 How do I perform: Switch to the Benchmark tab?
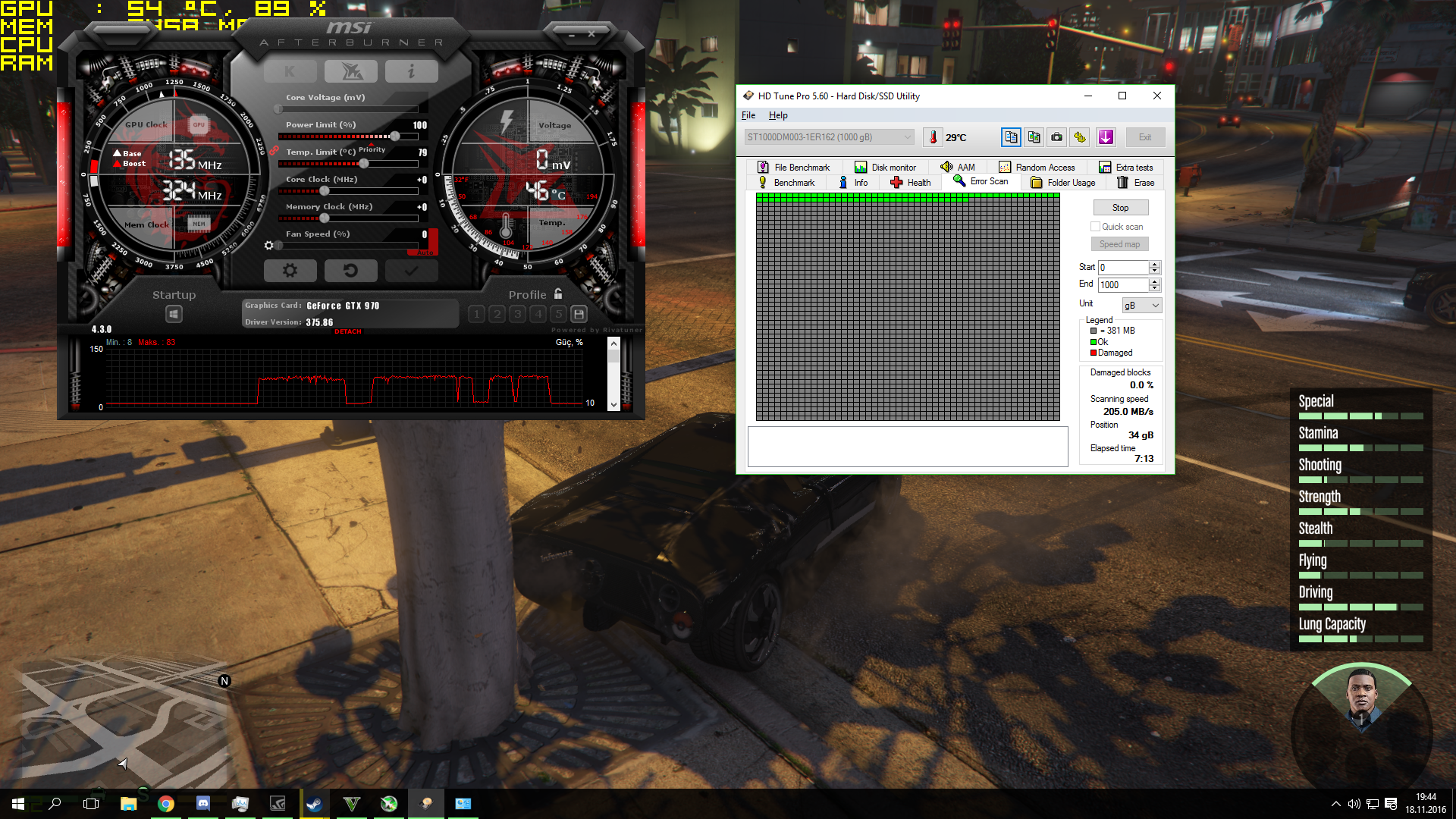click(x=786, y=183)
